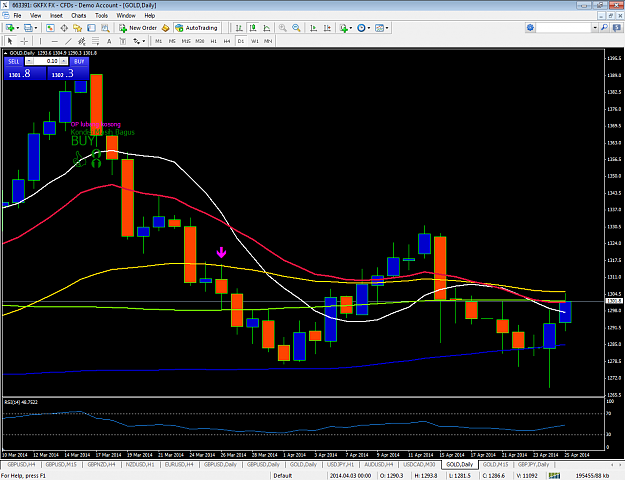Click the Profiles icon
Screen dimensions: 625x480
tap(28, 28)
